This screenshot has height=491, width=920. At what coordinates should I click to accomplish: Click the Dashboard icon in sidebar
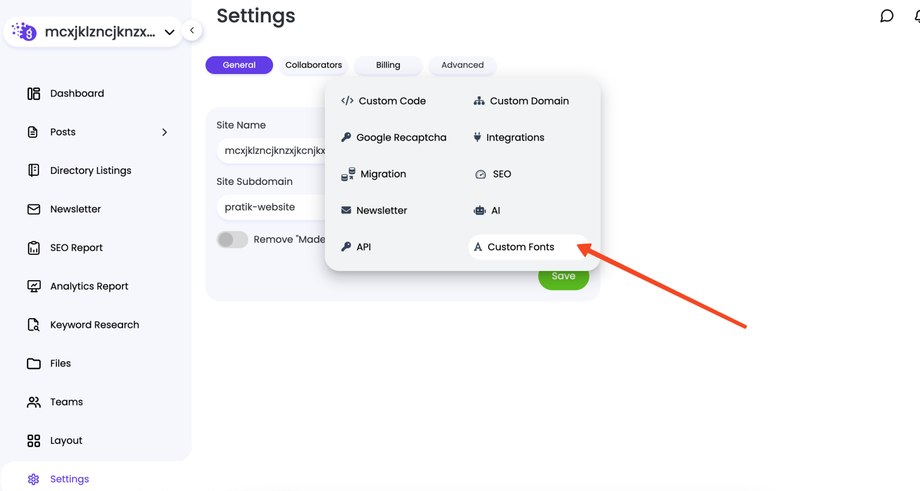click(34, 94)
